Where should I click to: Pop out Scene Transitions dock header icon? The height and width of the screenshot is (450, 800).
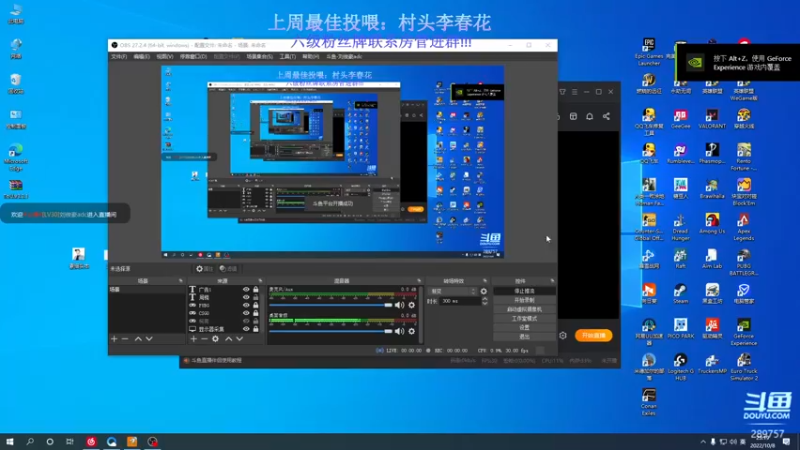coord(485,281)
